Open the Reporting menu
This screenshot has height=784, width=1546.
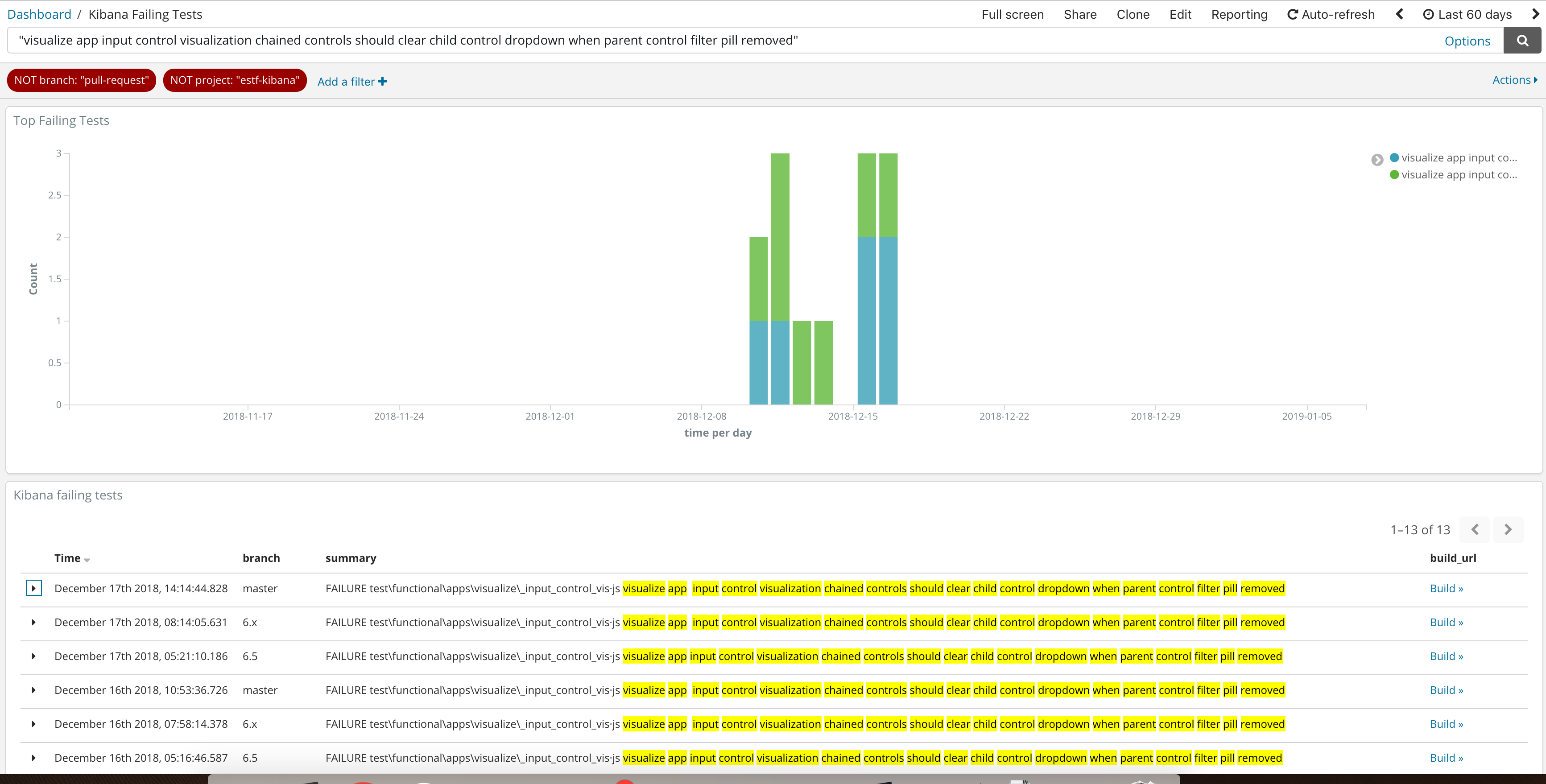tap(1239, 14)
